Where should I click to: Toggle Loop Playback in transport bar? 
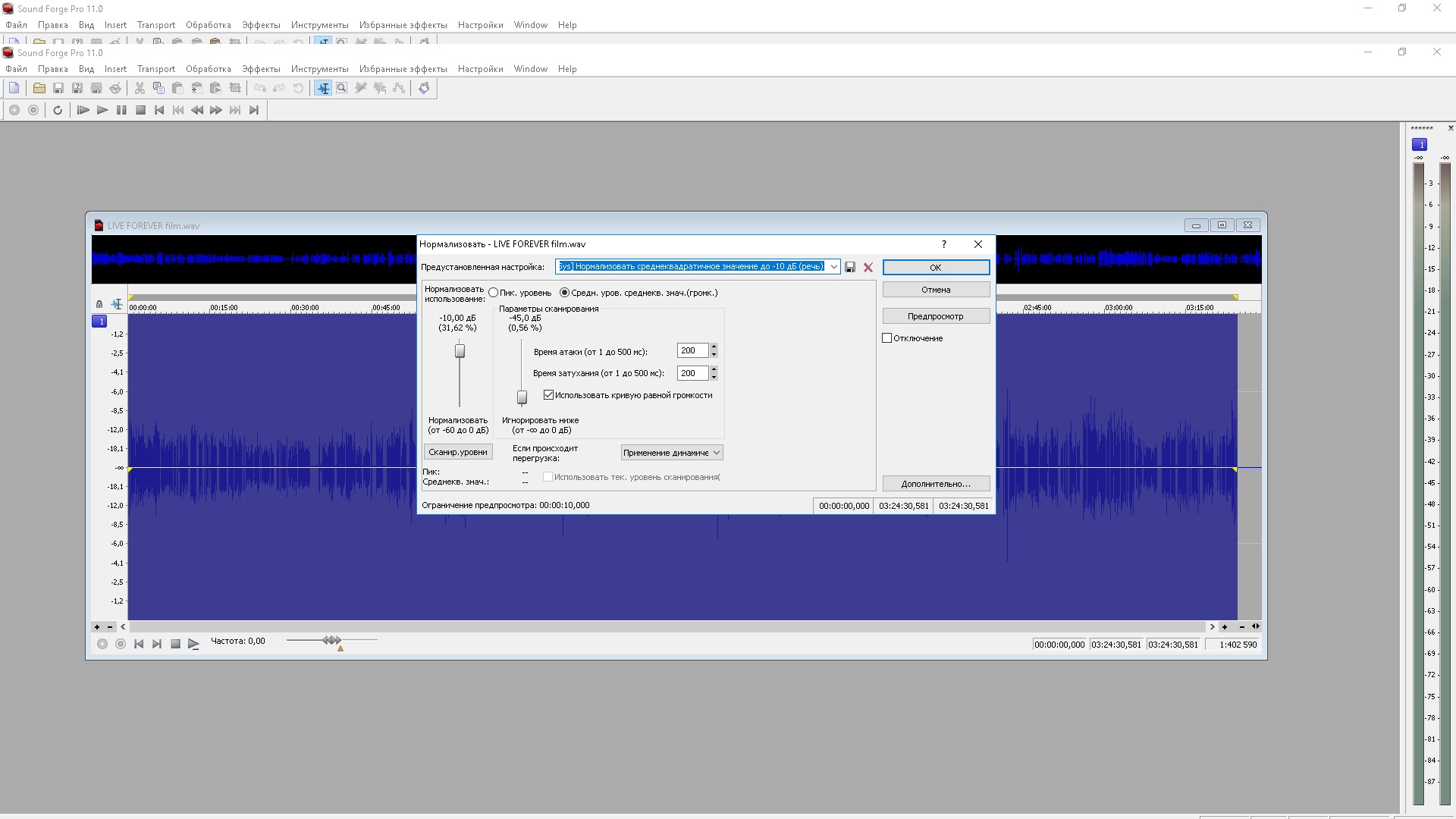(58, 111)
